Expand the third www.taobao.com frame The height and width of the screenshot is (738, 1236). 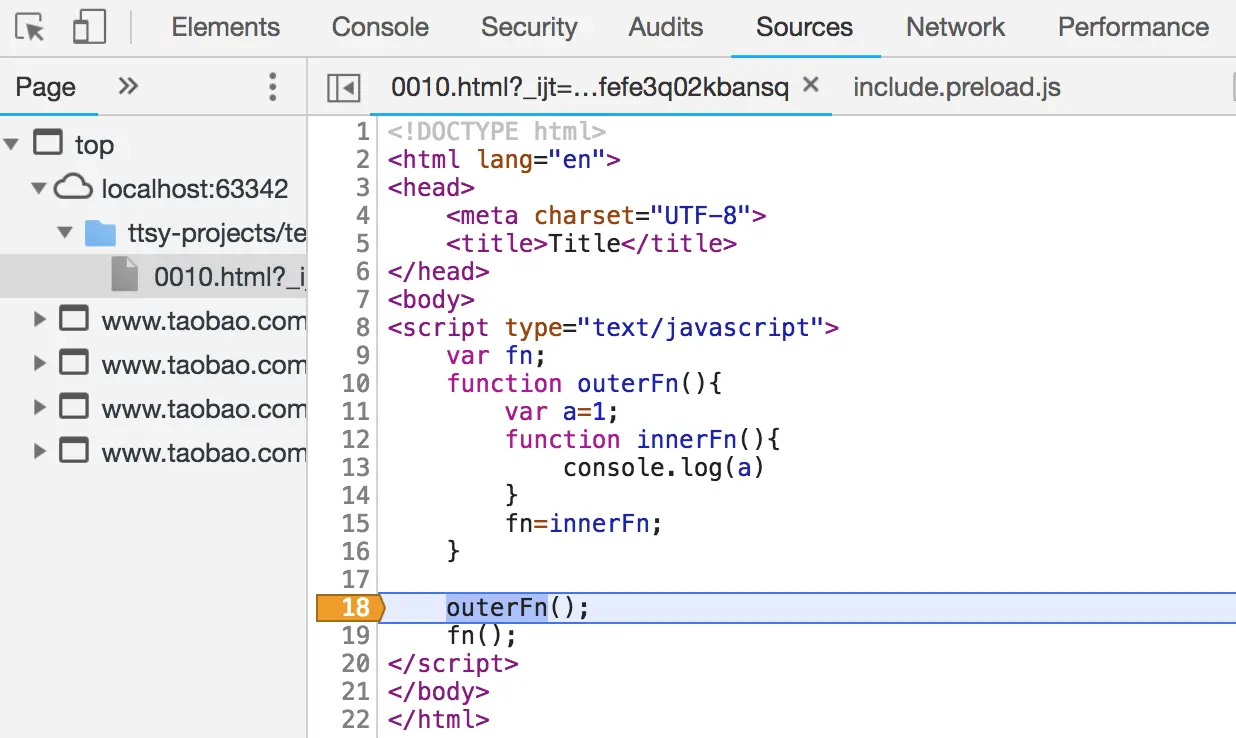[39, 408]
